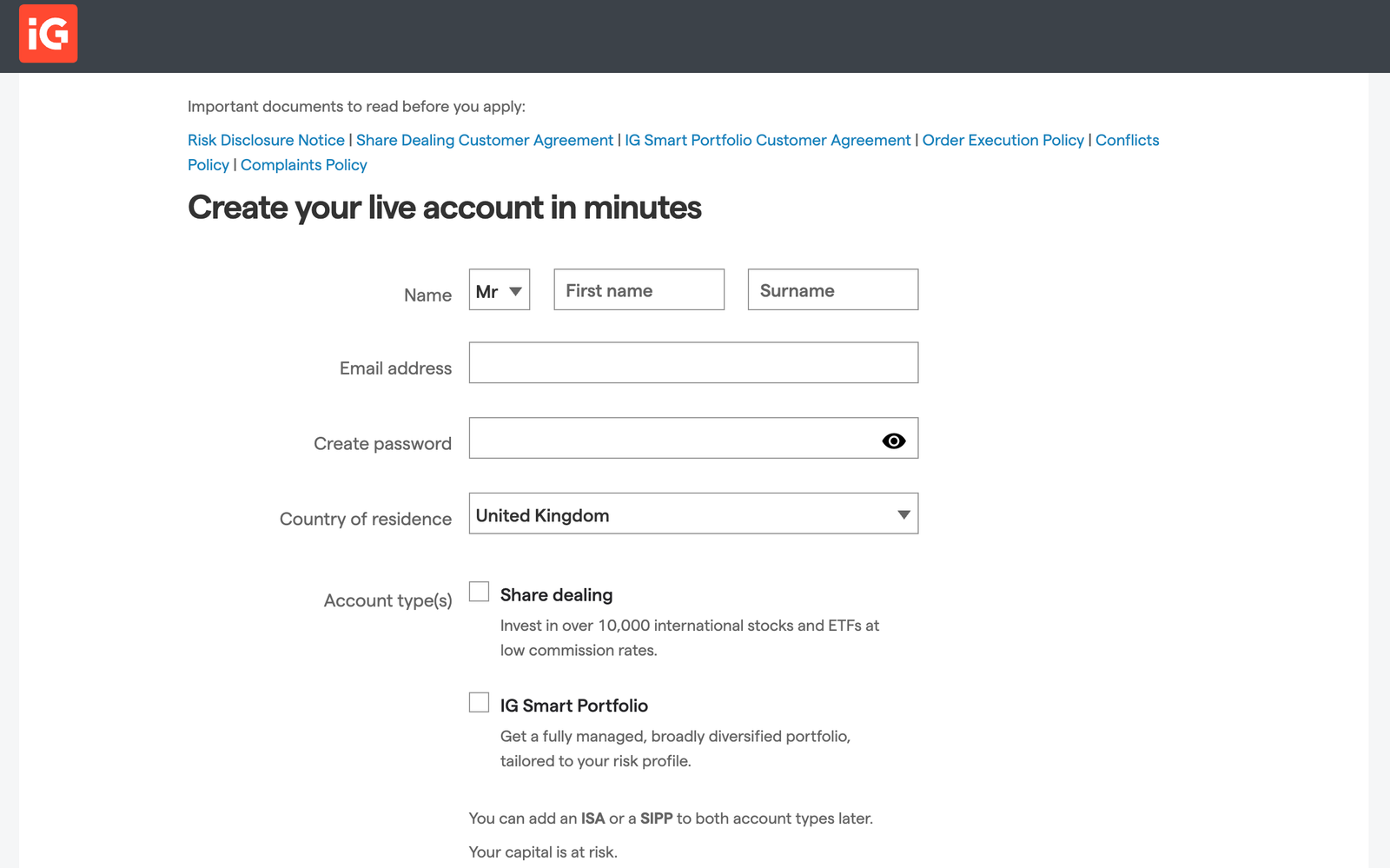This screenshot has height=868, width=1390.
Task: Focus the First name field
Action: click(x=639, y=289)
